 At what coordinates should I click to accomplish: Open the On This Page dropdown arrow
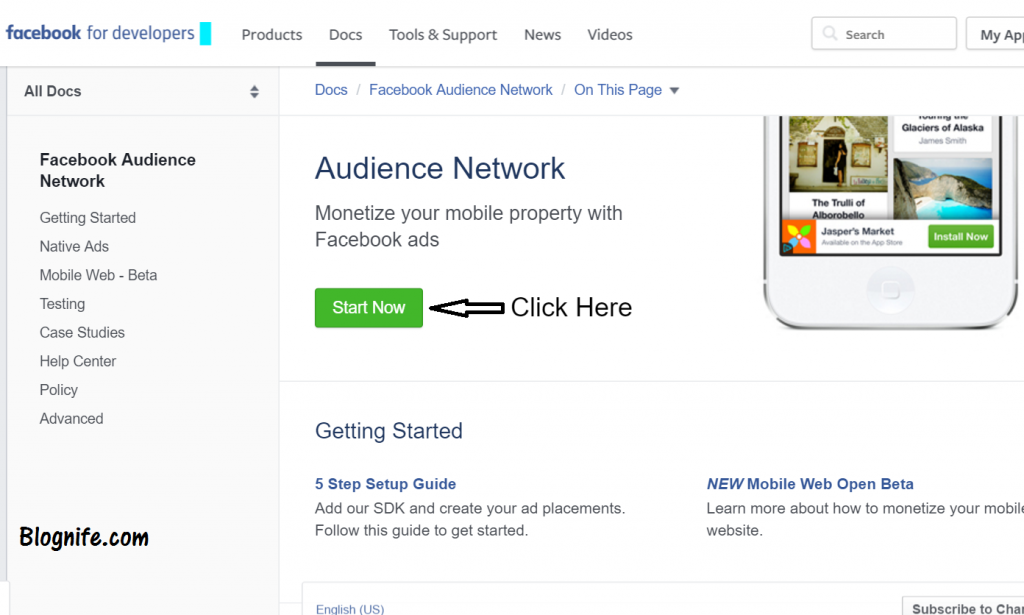pyautogui.click(x=675, y=91)
